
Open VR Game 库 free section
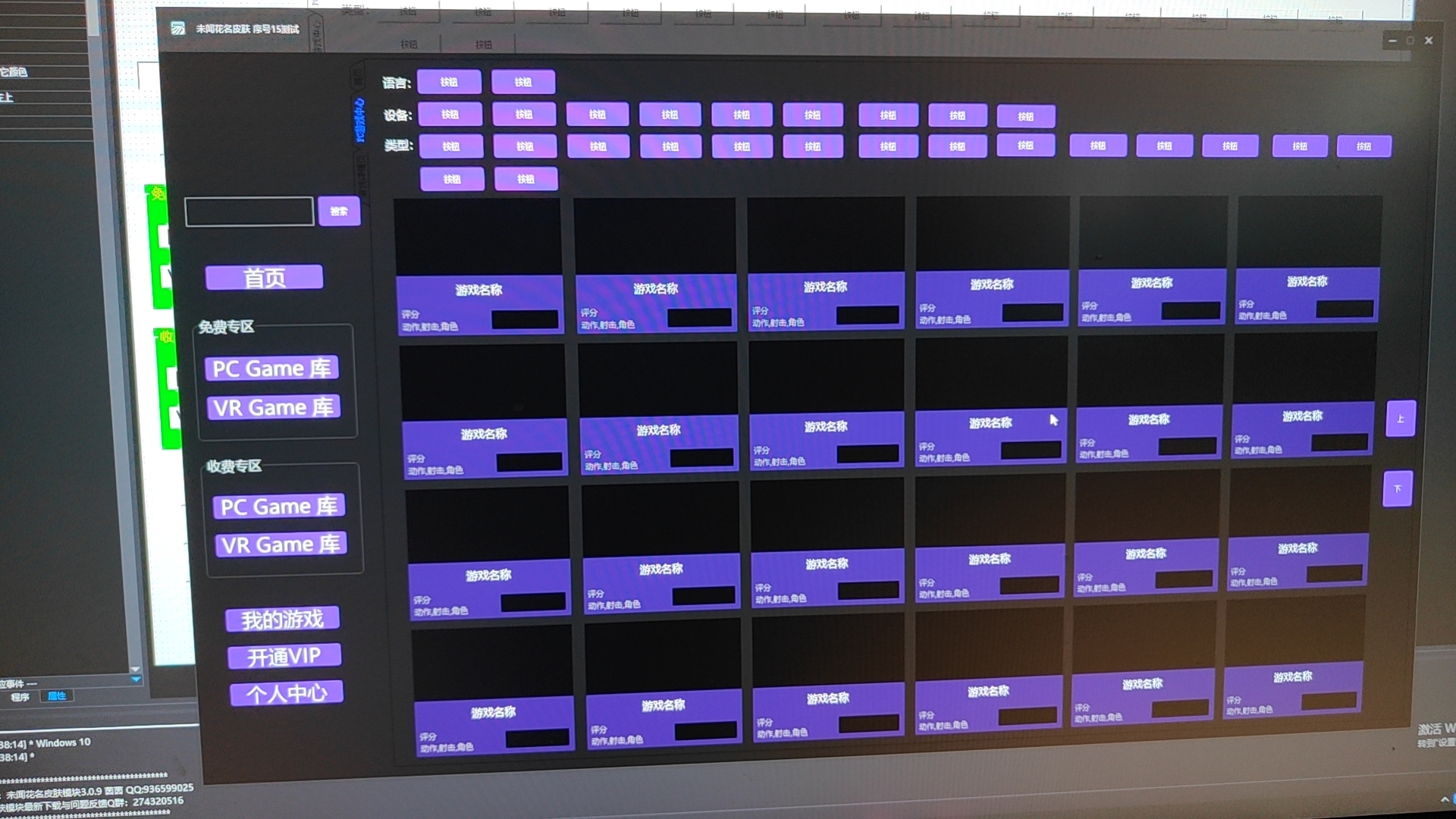pos(274,406)
